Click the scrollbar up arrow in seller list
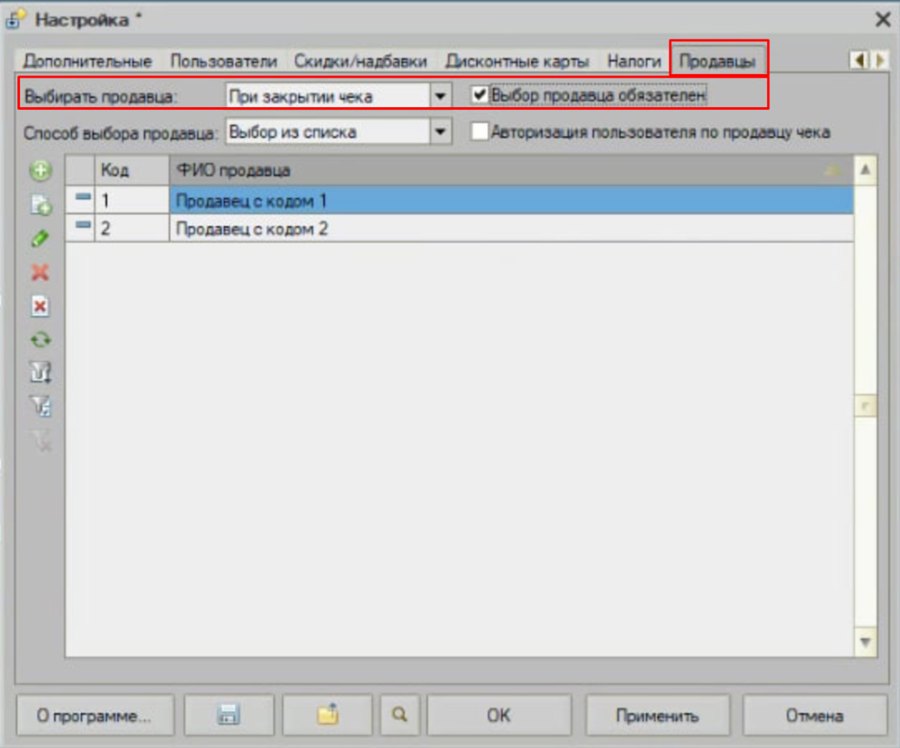This screenshot has width=900, height=748. 865,170
